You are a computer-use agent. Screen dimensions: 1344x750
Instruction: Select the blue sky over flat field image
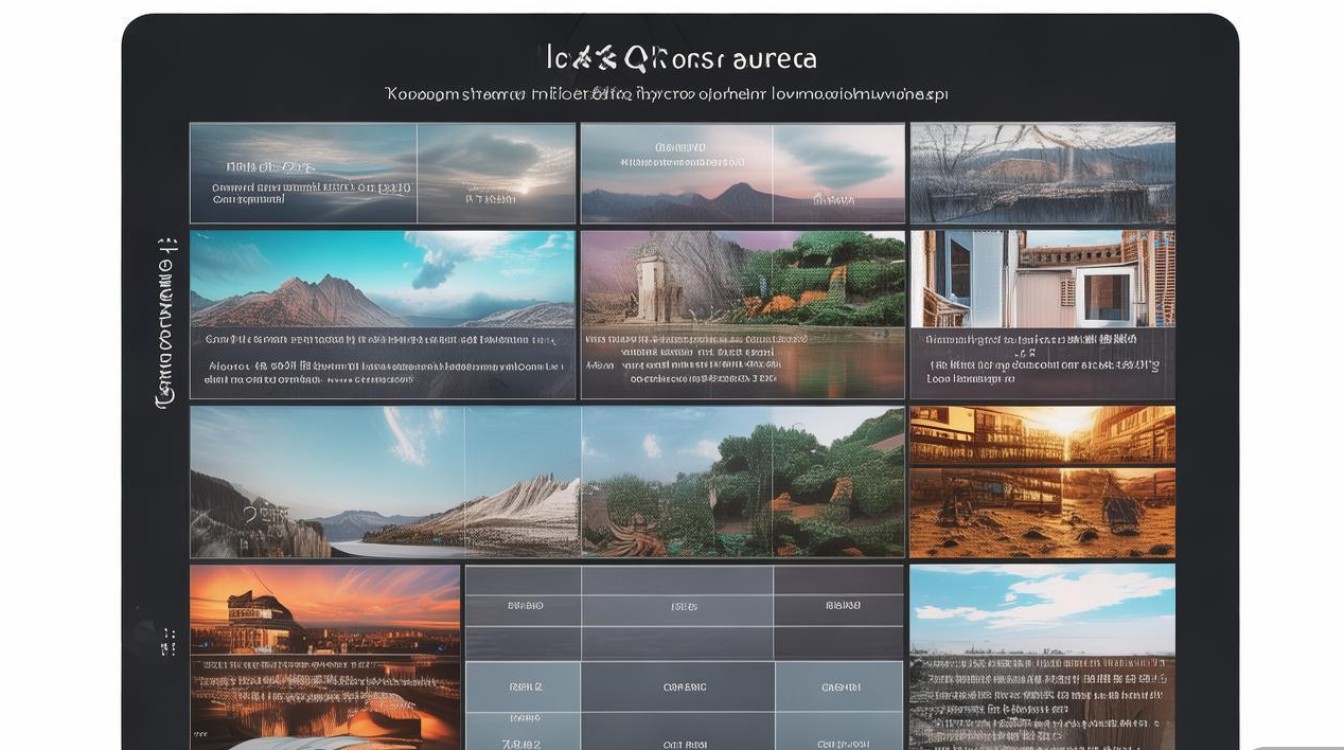pos(1042,610)
